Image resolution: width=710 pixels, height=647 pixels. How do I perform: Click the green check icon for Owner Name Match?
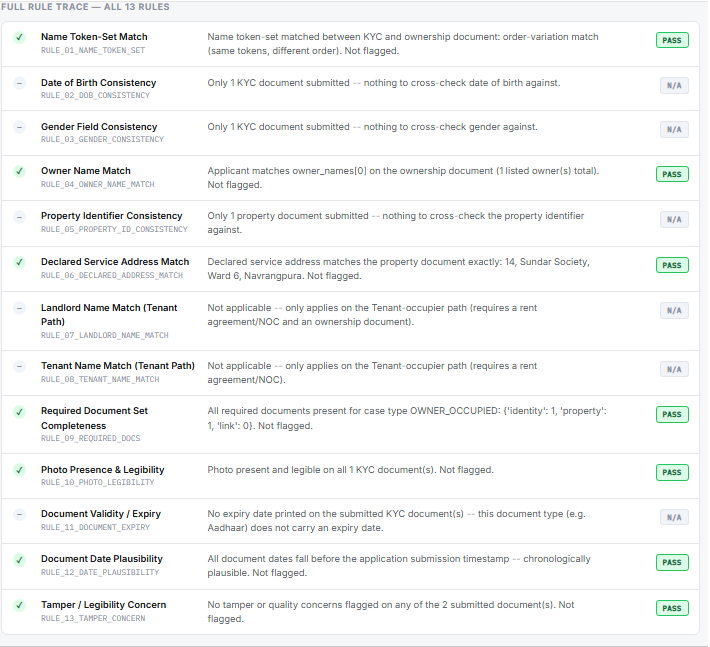click(19, 171)
